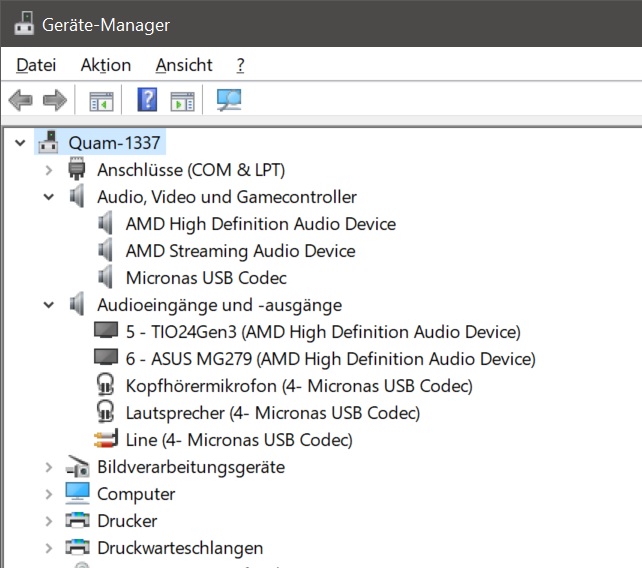Viewport: 642px width, 568px height.
Task: Collapse Audio, Video und Gamecontroller category
Action: (49, 197)
